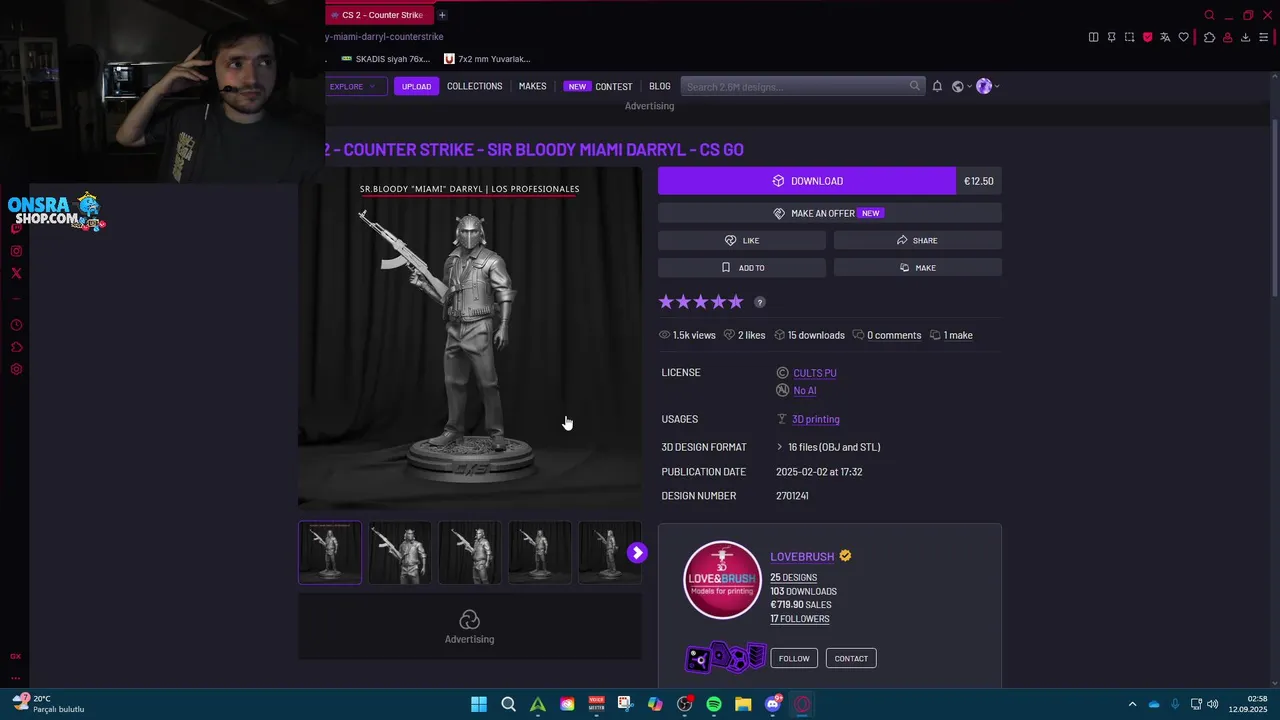Open a new tab with plus button
1280x720 pixels.
pos(442,15)
